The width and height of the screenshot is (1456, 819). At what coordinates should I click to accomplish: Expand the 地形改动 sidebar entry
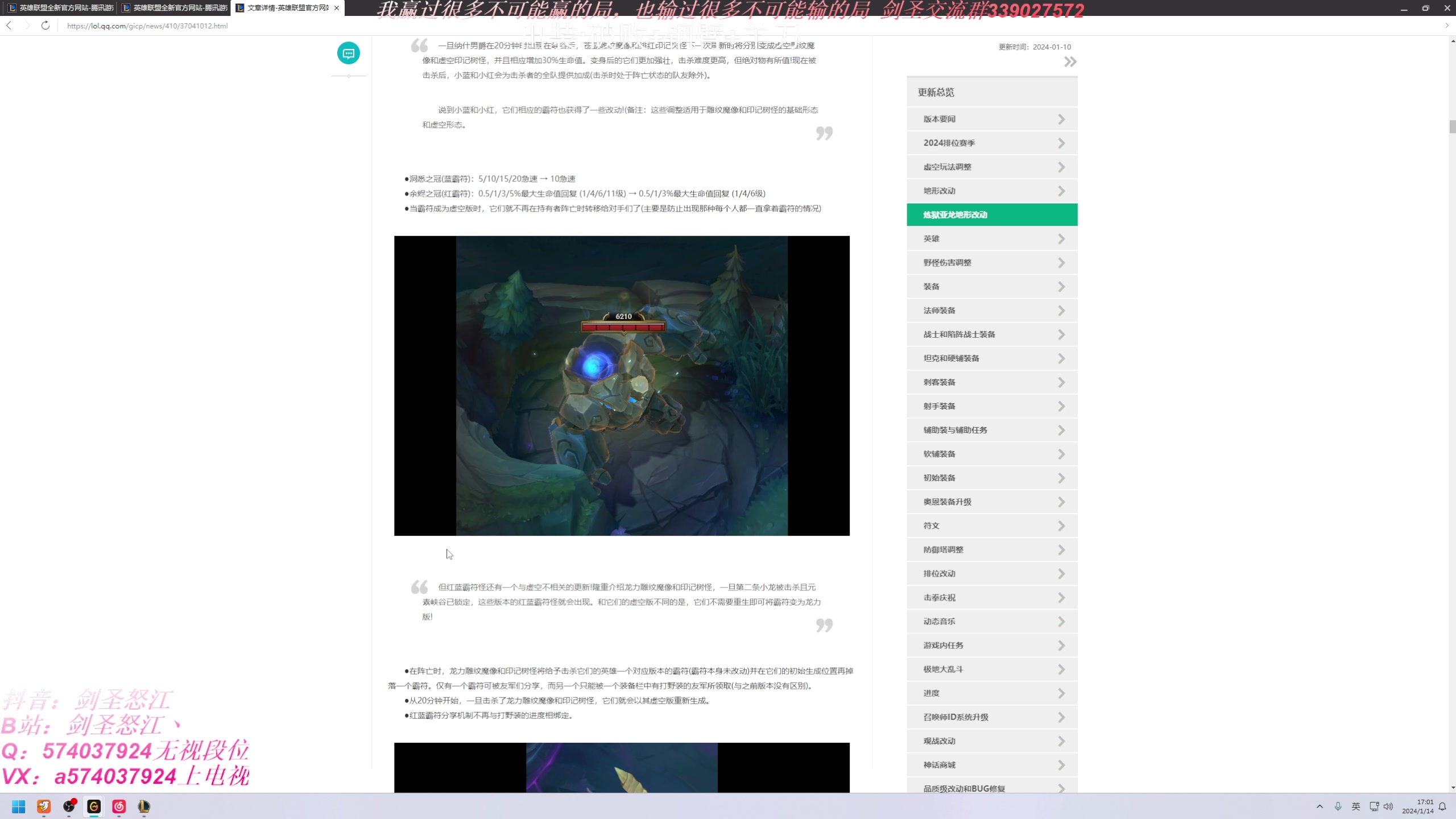click(992, 191)
